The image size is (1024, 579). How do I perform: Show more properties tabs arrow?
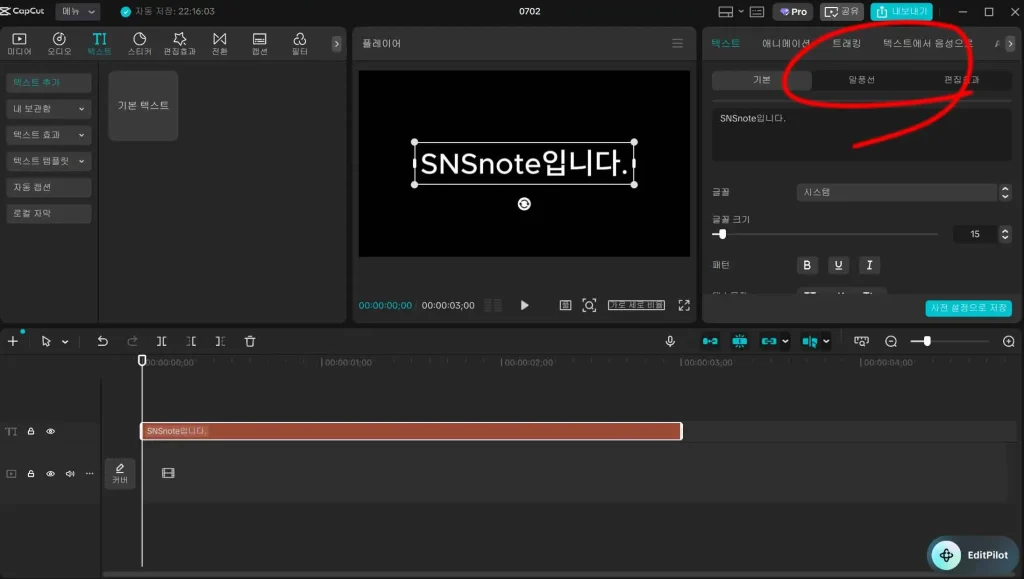click(1010, 44)
